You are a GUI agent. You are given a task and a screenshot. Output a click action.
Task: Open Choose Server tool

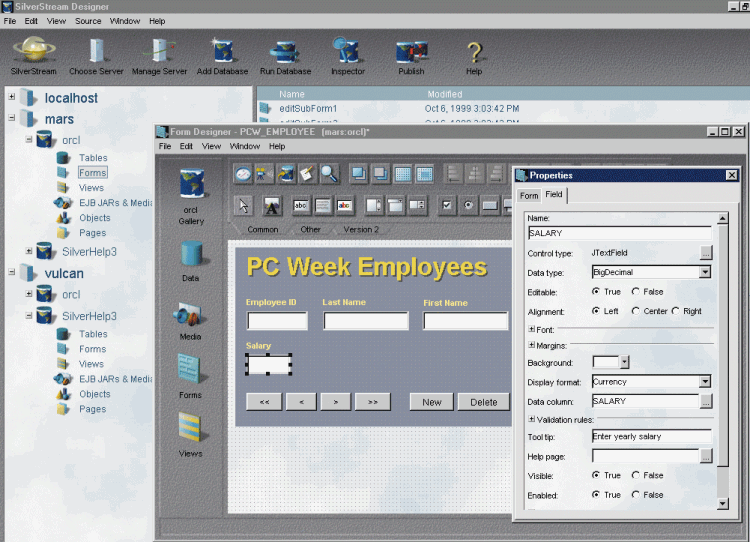click(96, 50)
